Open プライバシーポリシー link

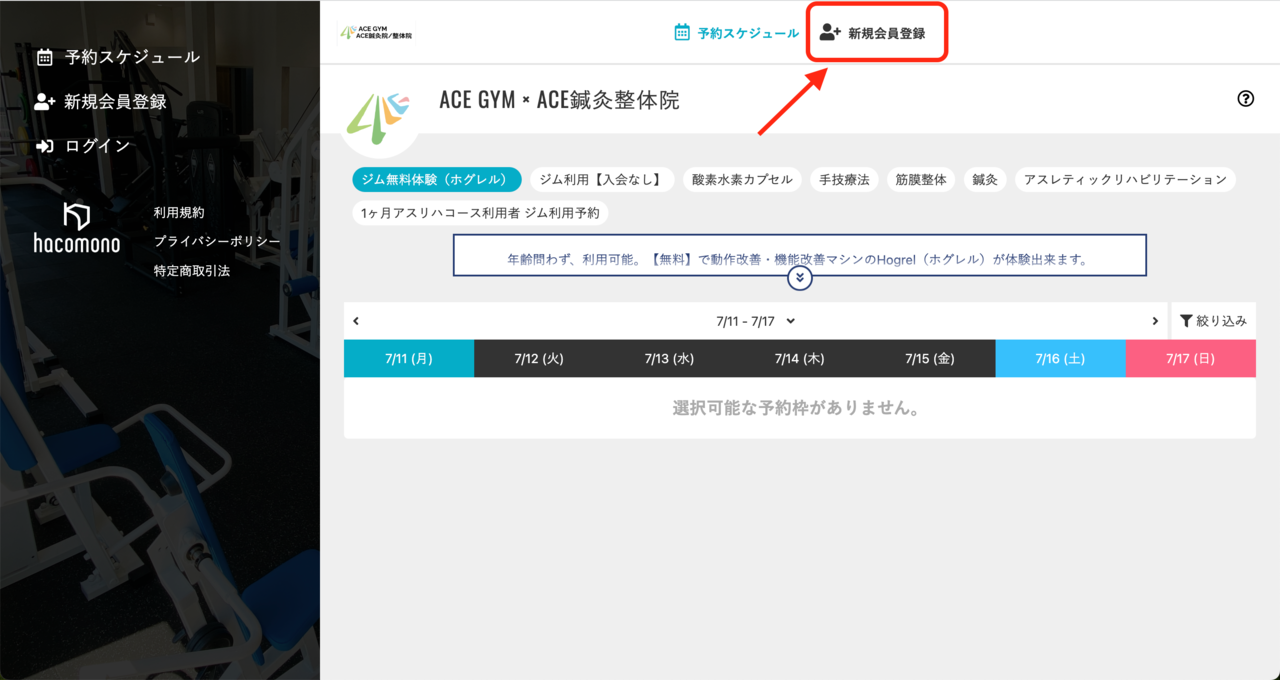(217, 241)
